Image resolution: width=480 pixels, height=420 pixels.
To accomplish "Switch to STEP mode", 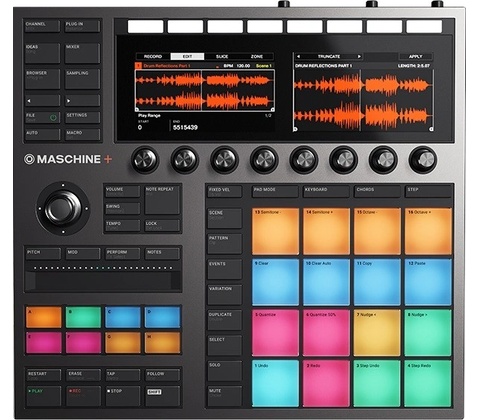I will pyautogui.click(x=428, y=192).
